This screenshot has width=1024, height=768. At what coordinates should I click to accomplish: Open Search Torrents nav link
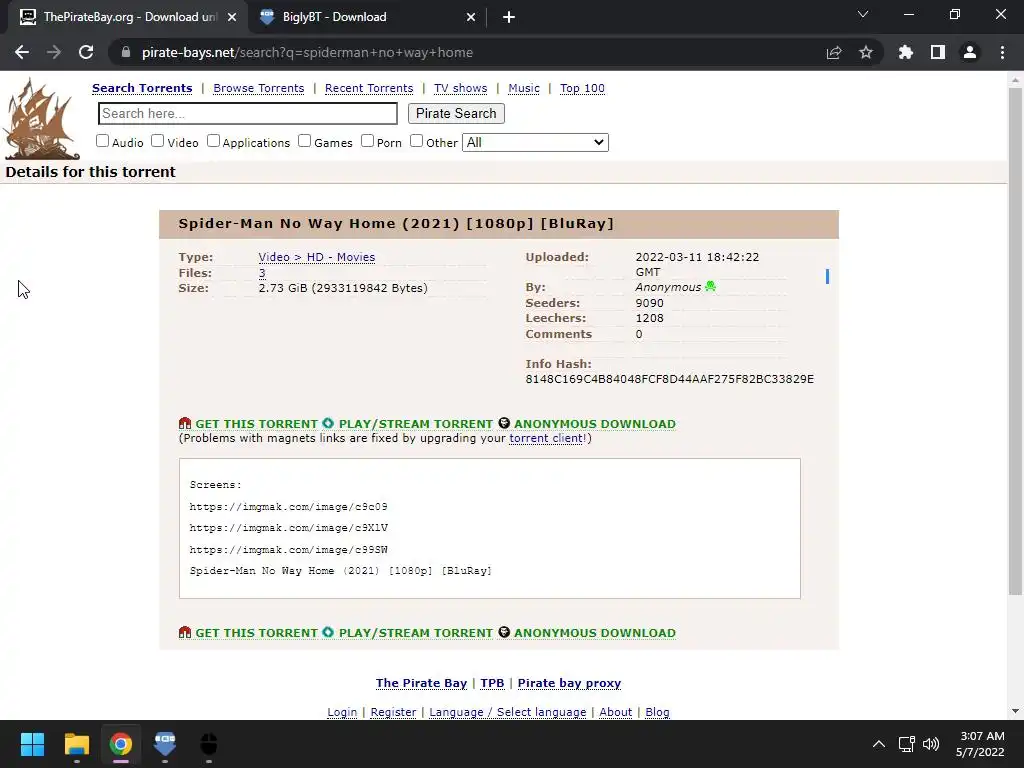click(x=142, y=88)
